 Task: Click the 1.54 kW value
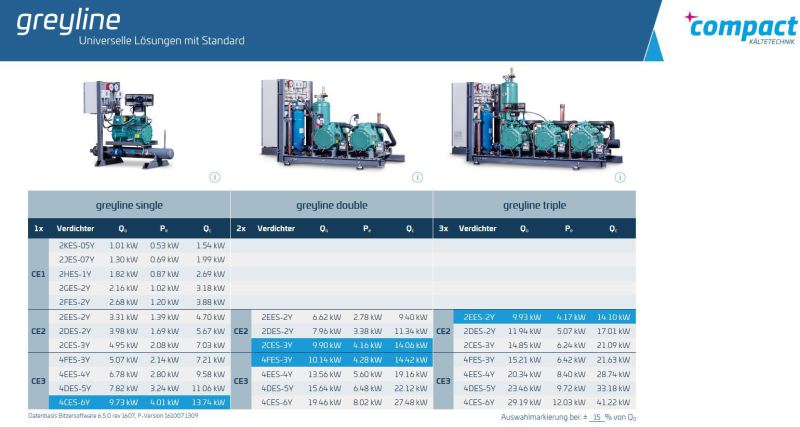click(x=210, y=245)
